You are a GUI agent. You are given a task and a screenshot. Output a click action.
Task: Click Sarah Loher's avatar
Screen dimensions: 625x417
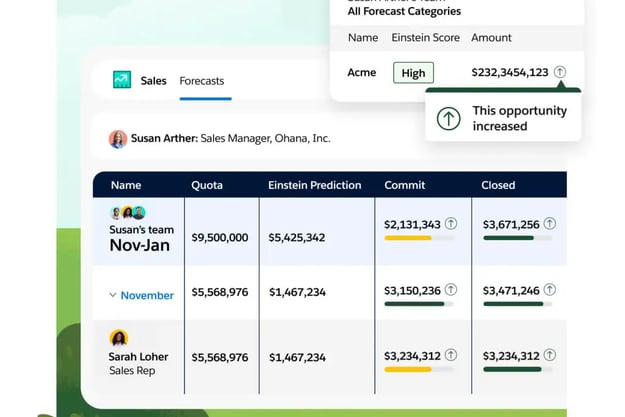pyautogui.click(x=118, y=338)
